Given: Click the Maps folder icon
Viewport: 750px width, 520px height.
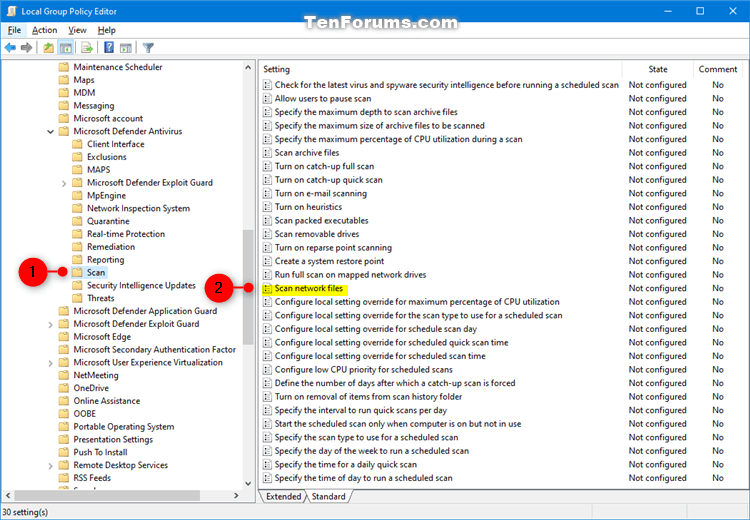Looking at the screenshot, I should [64, 80].
